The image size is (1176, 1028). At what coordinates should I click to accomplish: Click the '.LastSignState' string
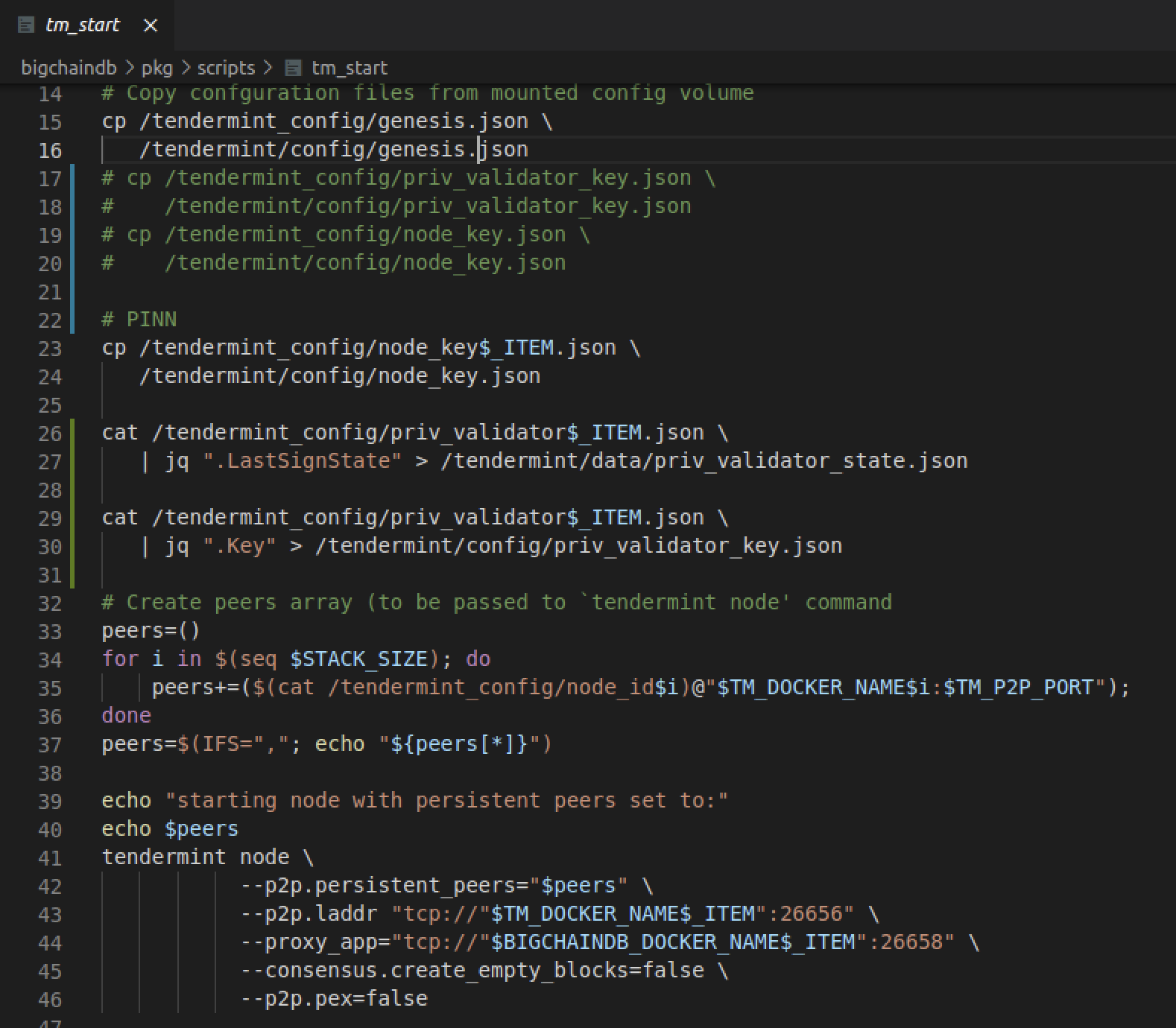(302, 461)
